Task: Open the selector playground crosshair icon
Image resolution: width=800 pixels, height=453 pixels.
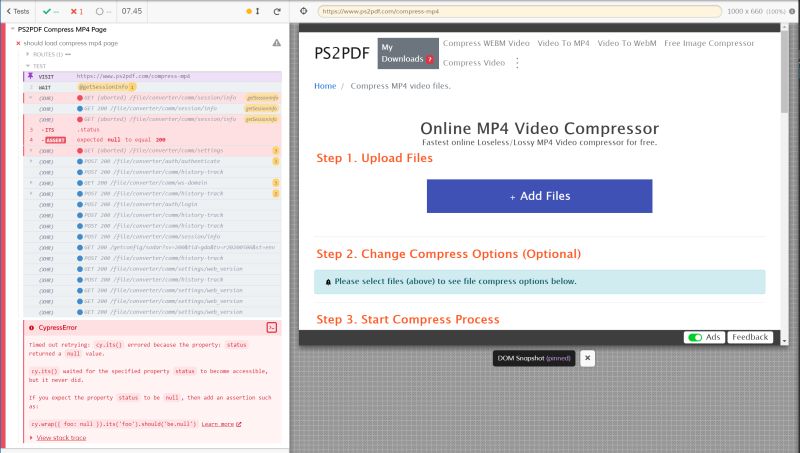Action: 304,11
